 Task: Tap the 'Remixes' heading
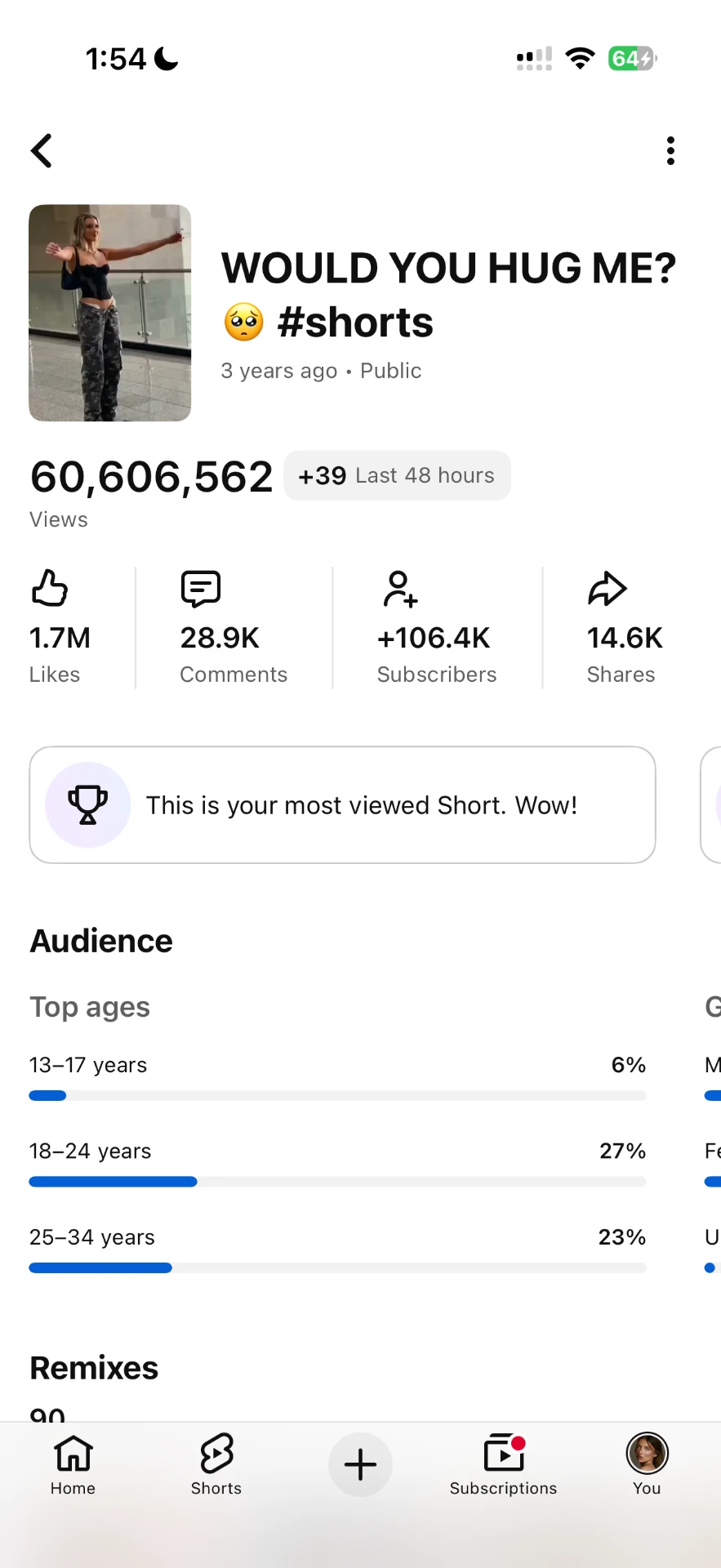click(94, 1368)
